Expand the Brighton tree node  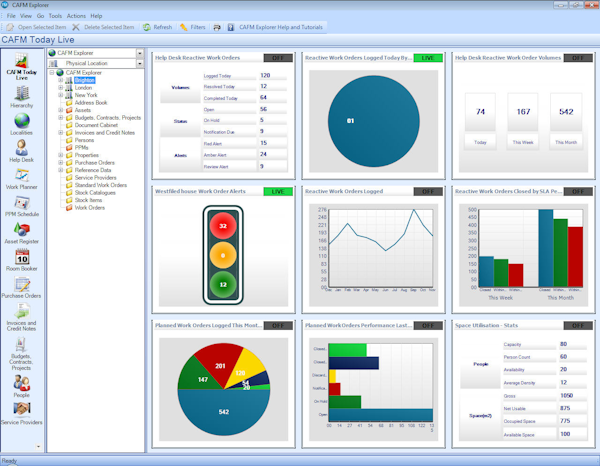(x=60, y=80)
